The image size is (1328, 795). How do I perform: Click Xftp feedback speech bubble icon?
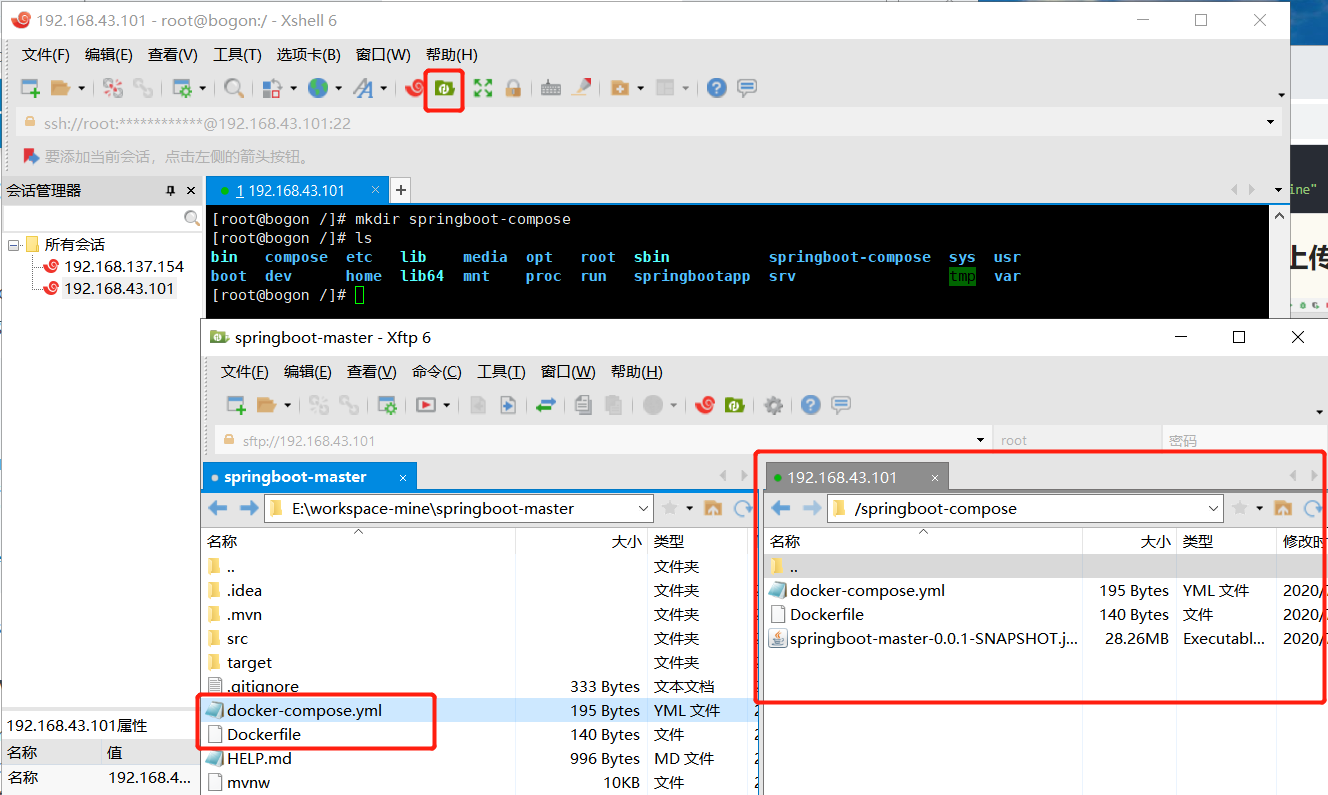tap(841, 405)
